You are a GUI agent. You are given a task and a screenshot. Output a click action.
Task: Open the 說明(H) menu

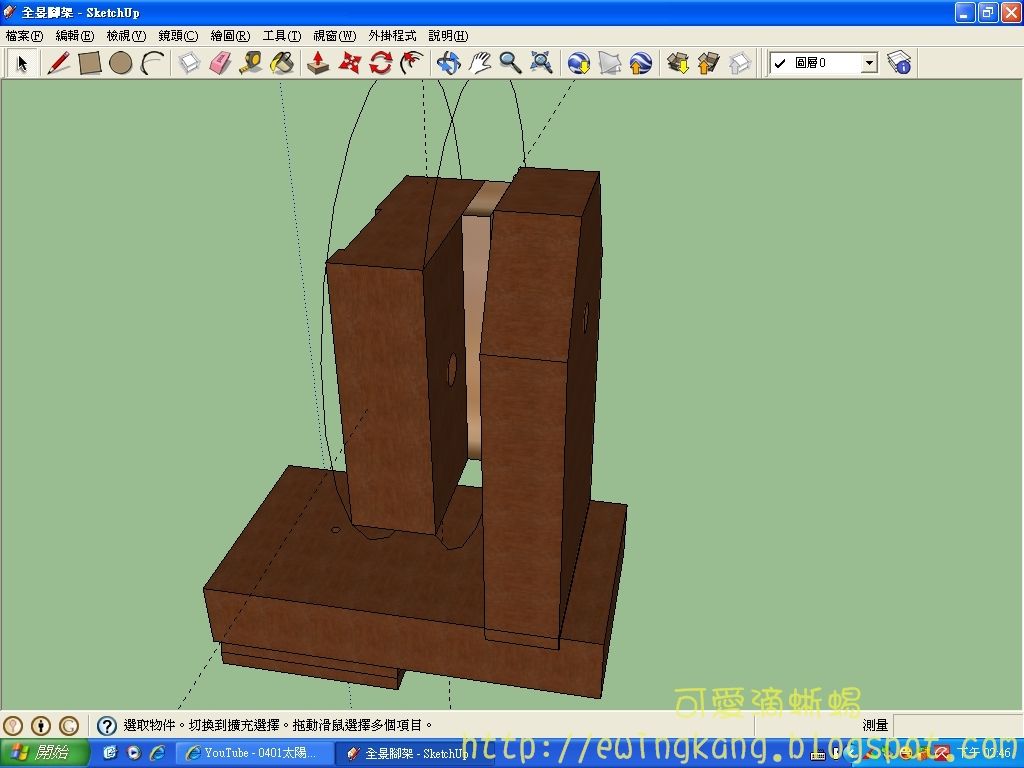click(x=449, y=36)
